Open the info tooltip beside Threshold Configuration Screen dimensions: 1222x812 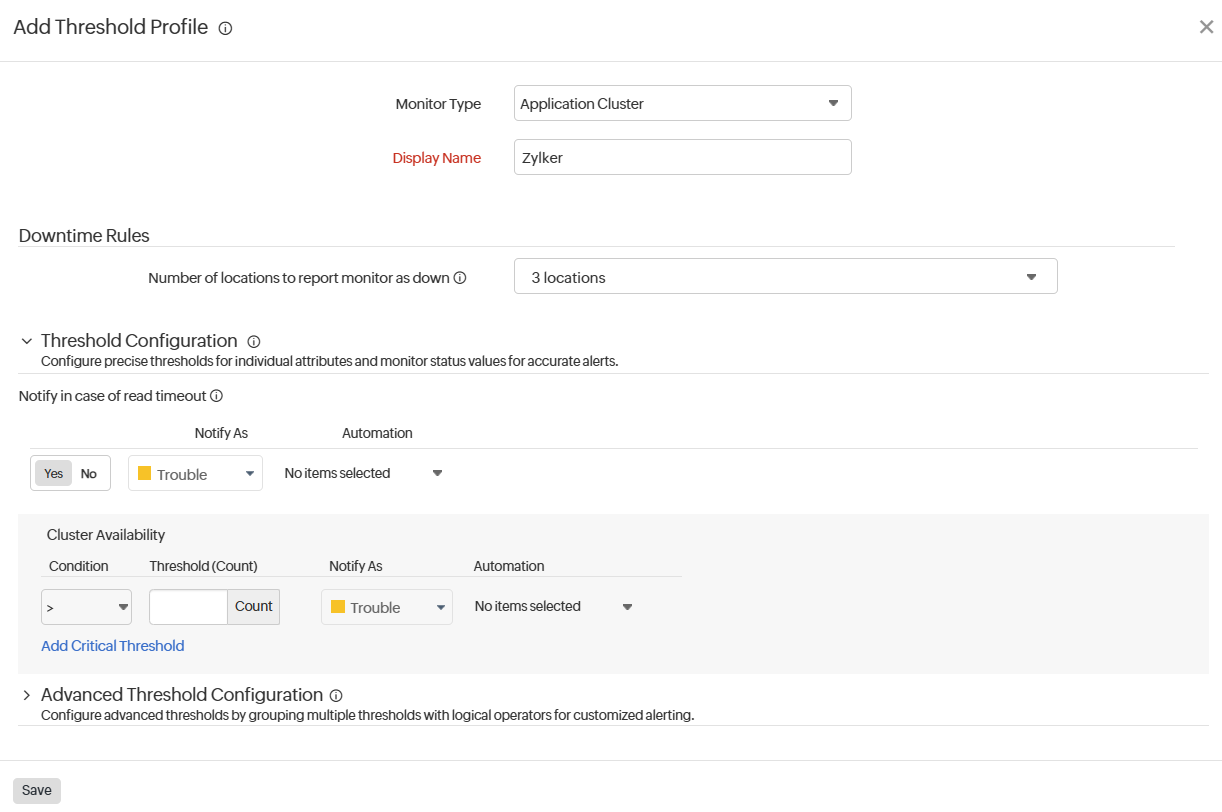254,341
